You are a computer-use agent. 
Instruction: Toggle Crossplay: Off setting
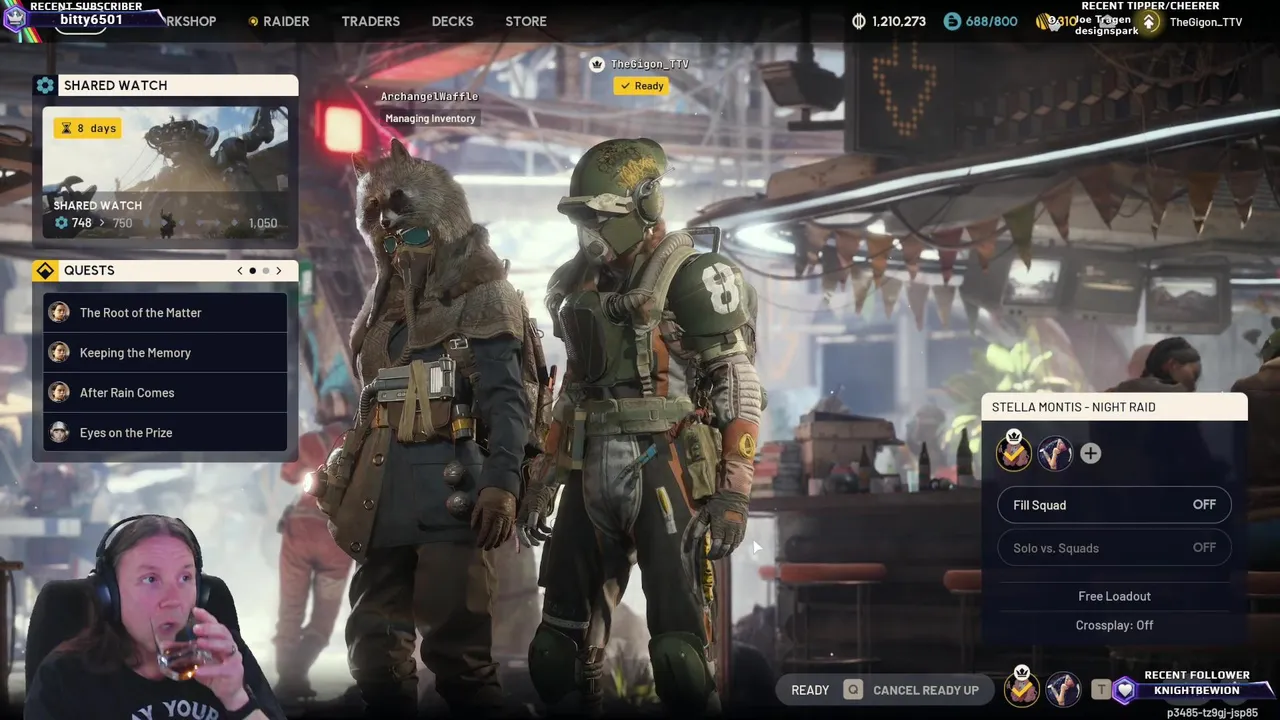pyautogui.click(x=1114, y=625)
